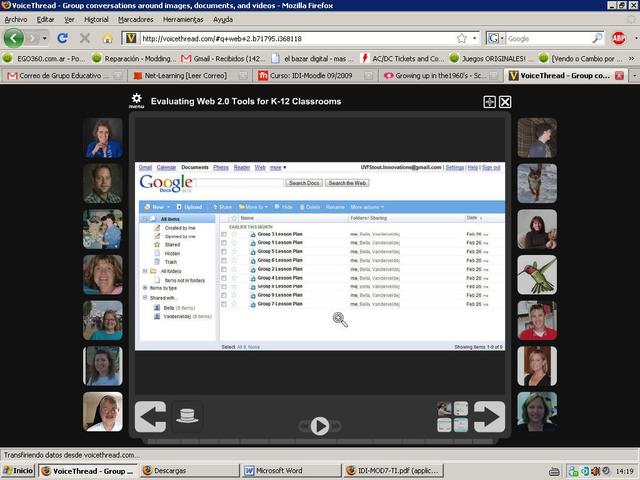Select the man in red shirt avatar
The width and height of the screenshot is (640, 480).
(x=537, y=320)
